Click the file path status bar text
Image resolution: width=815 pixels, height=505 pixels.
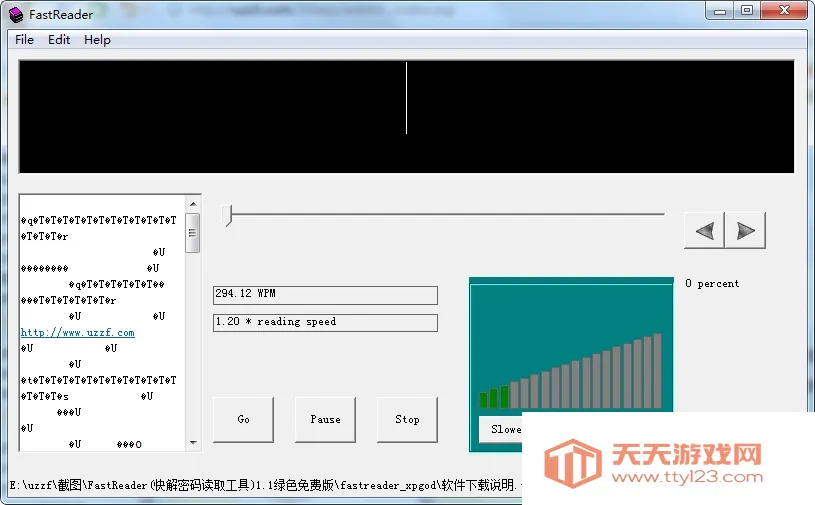coord(264,485)
